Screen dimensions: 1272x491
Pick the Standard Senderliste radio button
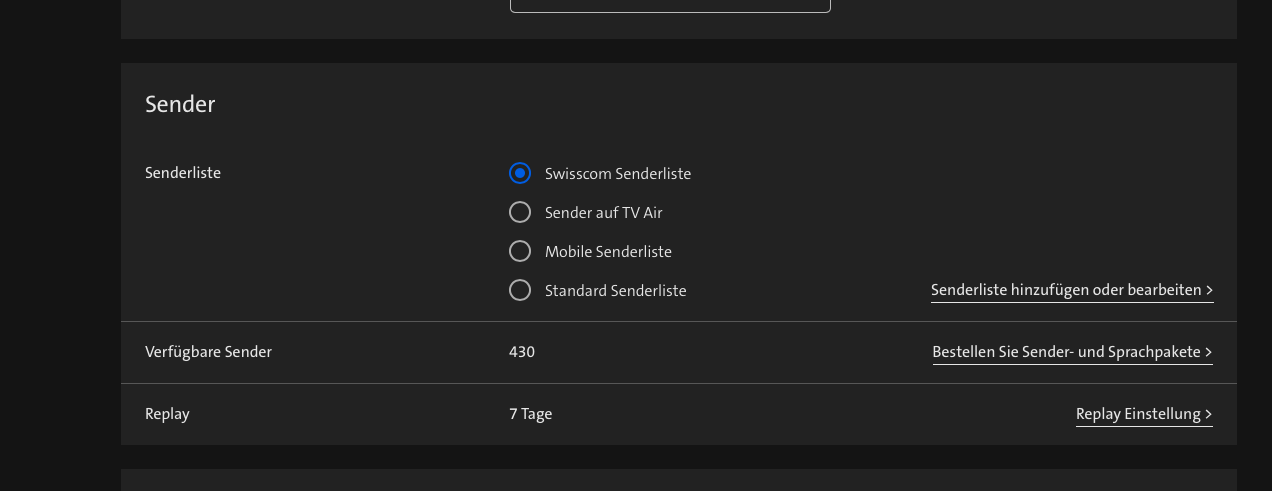pos(520,290)
